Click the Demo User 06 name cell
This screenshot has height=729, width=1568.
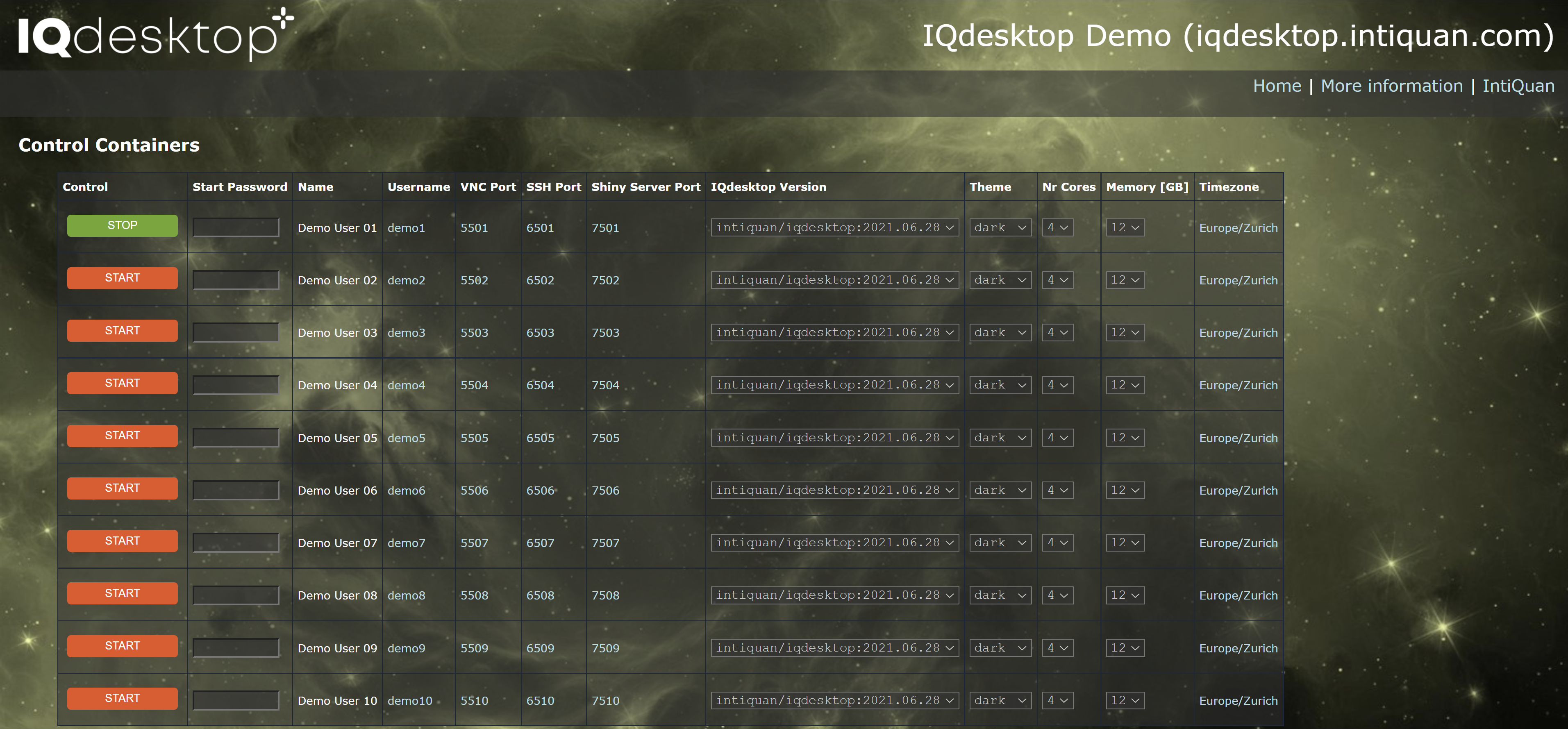[x=337, y=491]
